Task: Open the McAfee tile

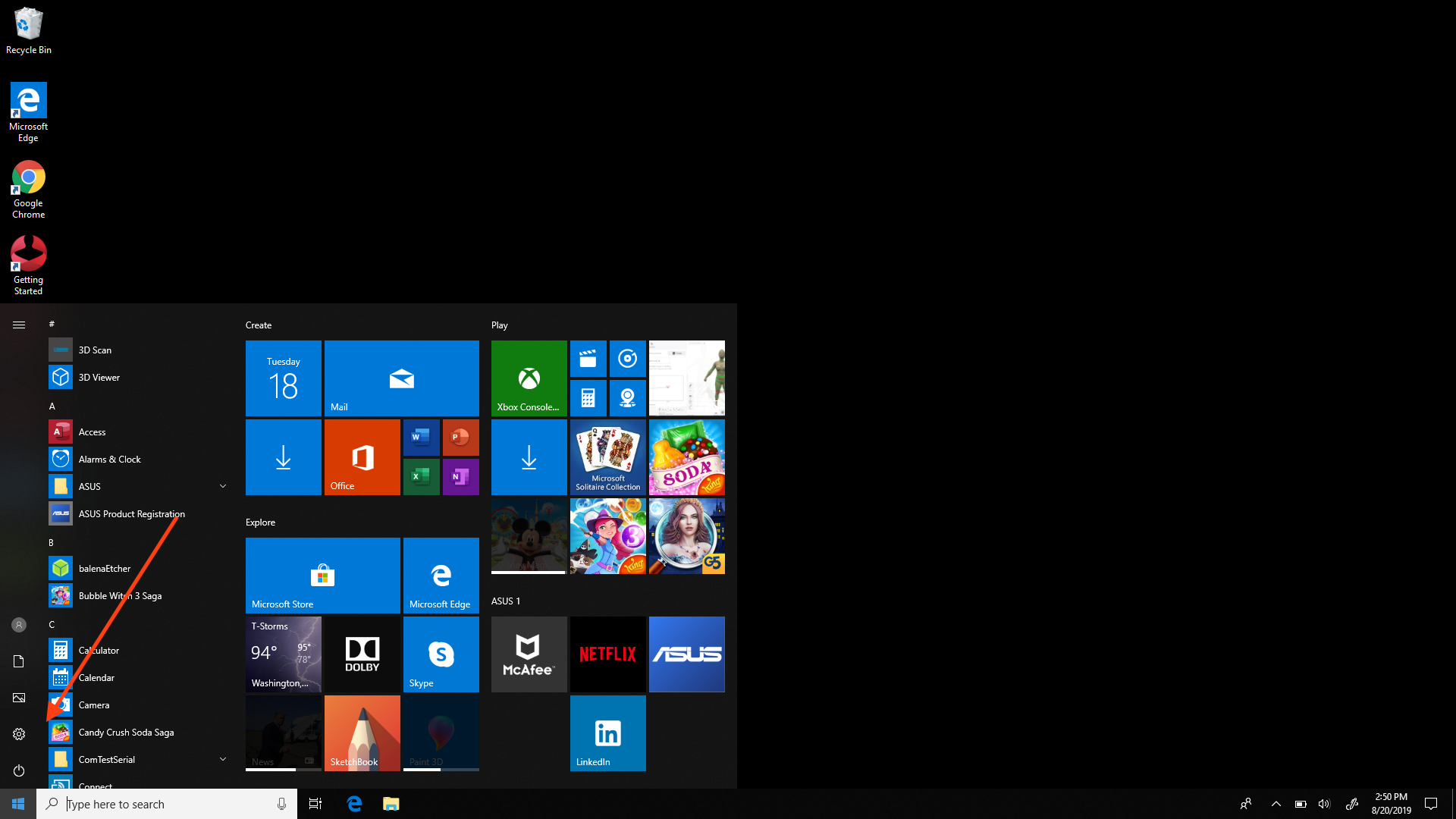Action: [529, 654]
